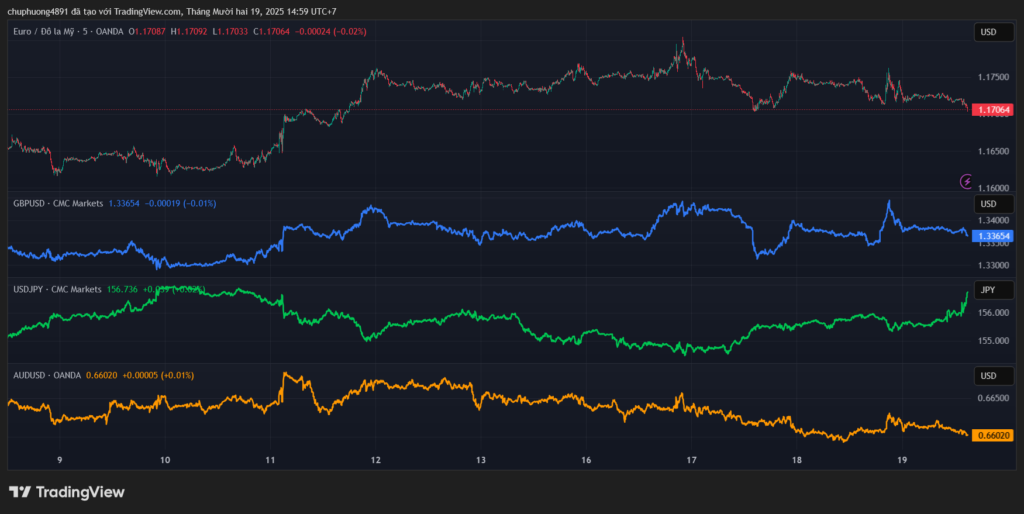Open the USD currency selector for AUDUSD pane
The image size is (1024, 514).
pyautogui.click(x=987, y=376)
